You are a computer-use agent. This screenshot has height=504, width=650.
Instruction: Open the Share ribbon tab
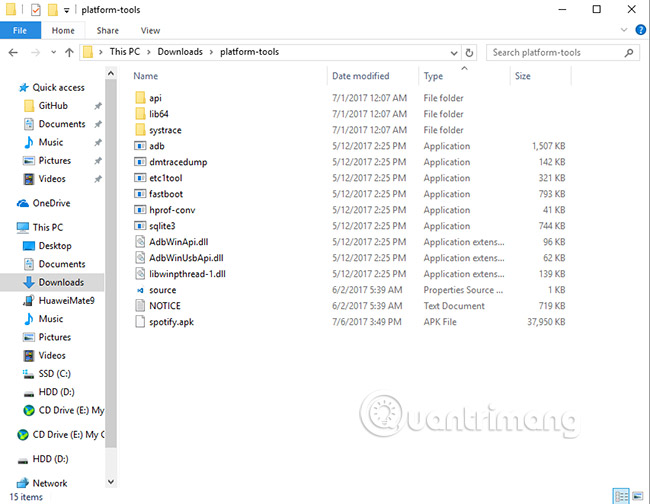pyautogui.click(x=107, y=30)
